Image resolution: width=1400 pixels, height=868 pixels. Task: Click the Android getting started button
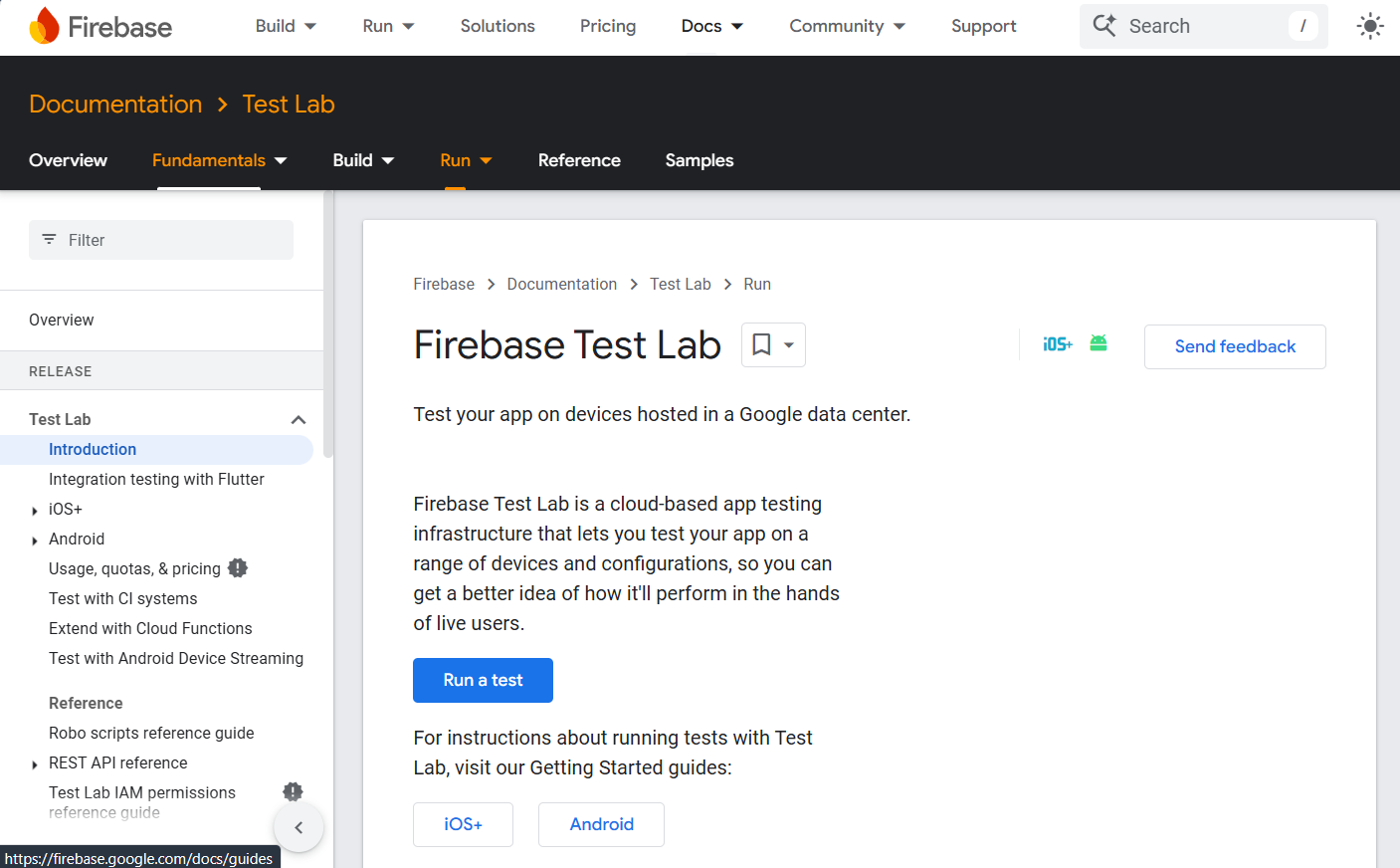tap(601, 824)
